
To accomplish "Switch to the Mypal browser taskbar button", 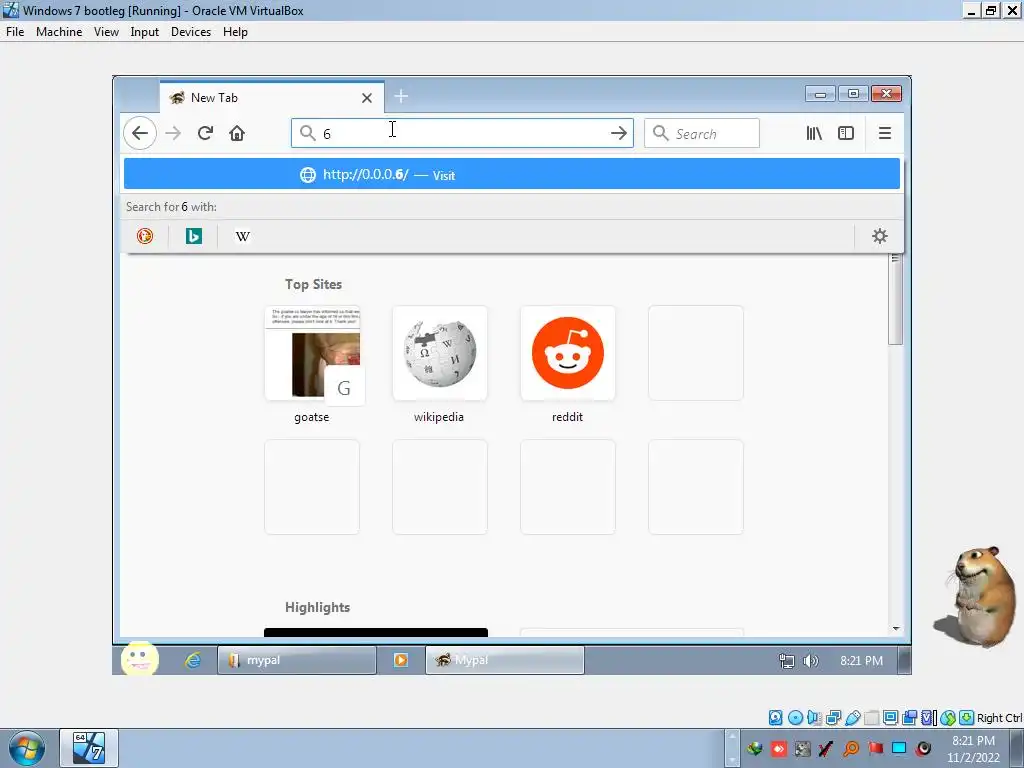I will coord(505,660).
